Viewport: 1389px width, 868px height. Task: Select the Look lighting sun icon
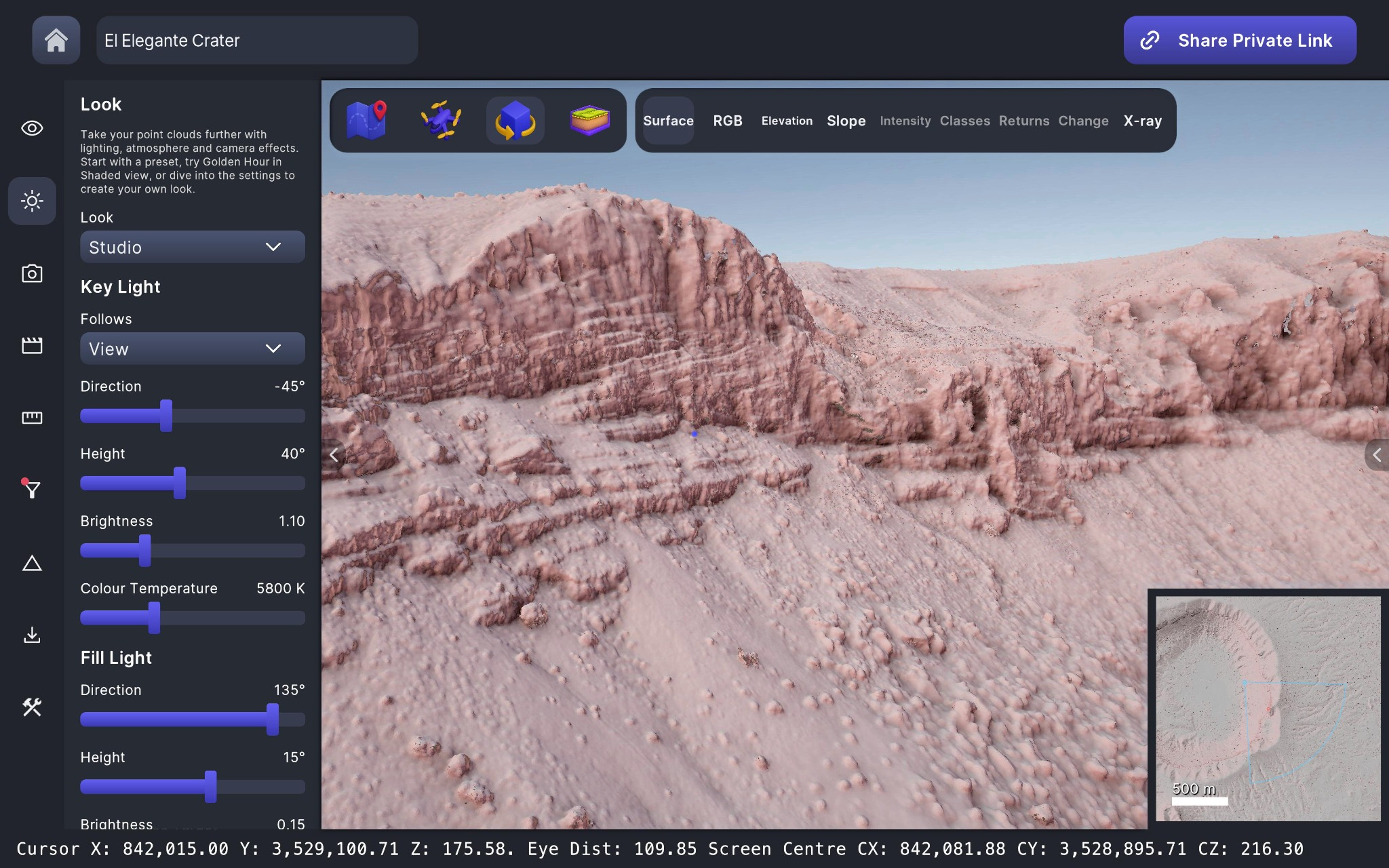point(32,201)
